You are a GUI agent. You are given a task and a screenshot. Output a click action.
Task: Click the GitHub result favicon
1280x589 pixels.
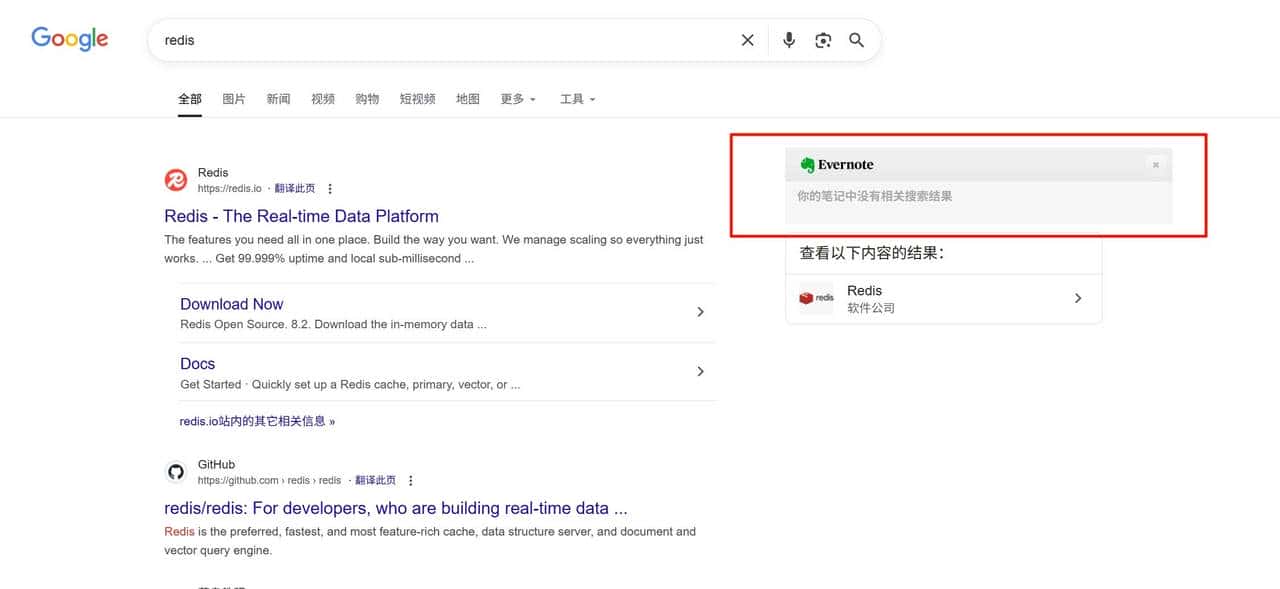click(176, 472)
